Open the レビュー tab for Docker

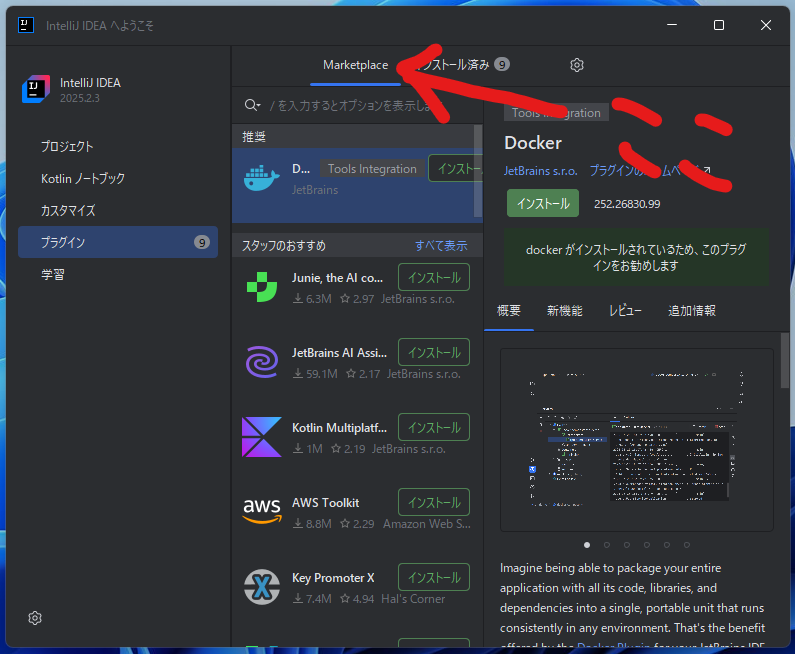pyautogui.click(x=625, y=311)
